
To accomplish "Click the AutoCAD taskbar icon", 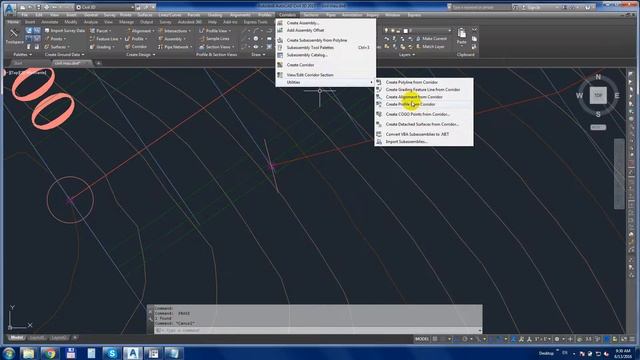I will pyautogui.click(x=132, y=353).
